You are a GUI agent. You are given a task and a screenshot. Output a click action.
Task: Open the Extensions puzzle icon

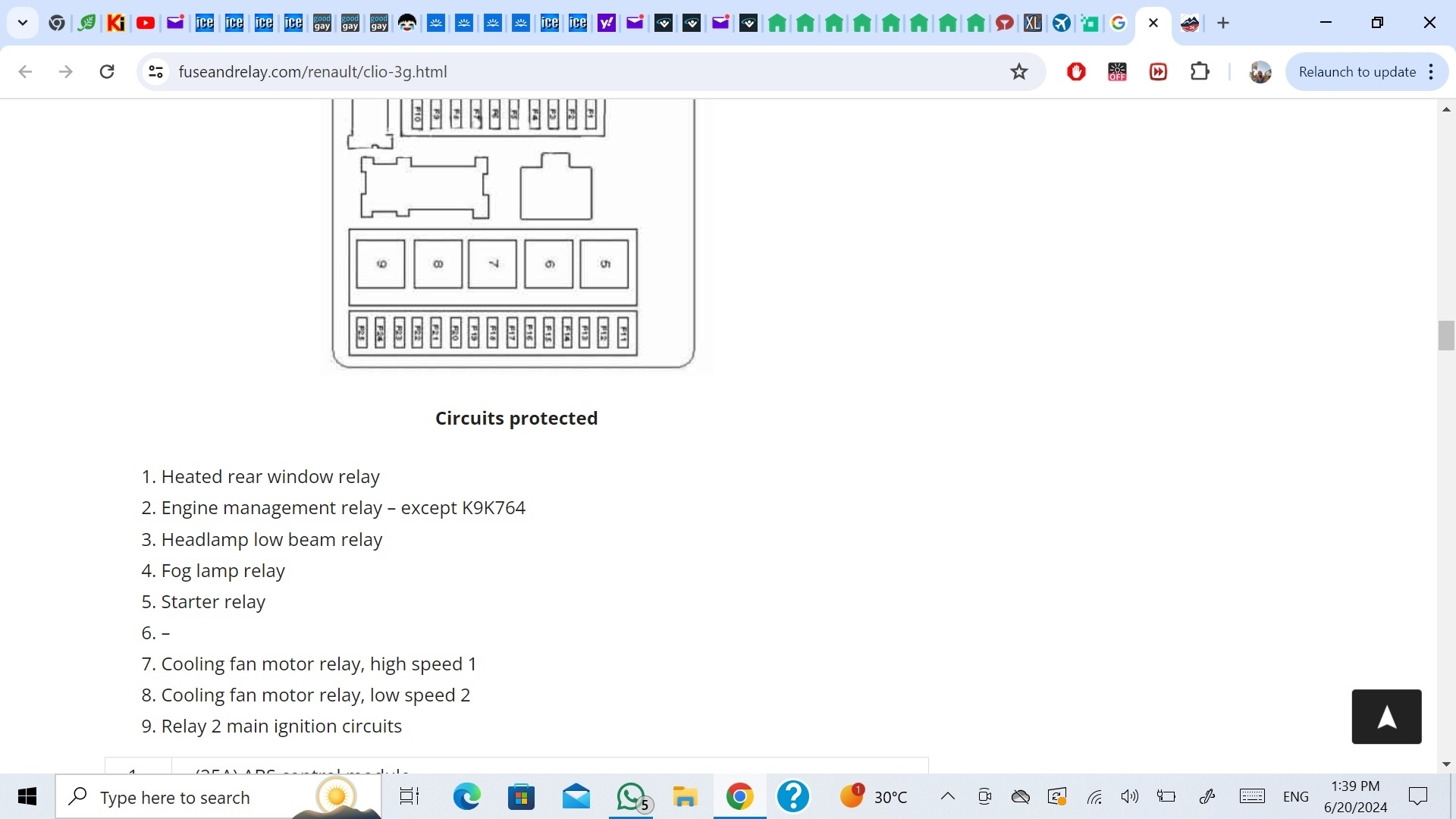(x=1200, y=72)
